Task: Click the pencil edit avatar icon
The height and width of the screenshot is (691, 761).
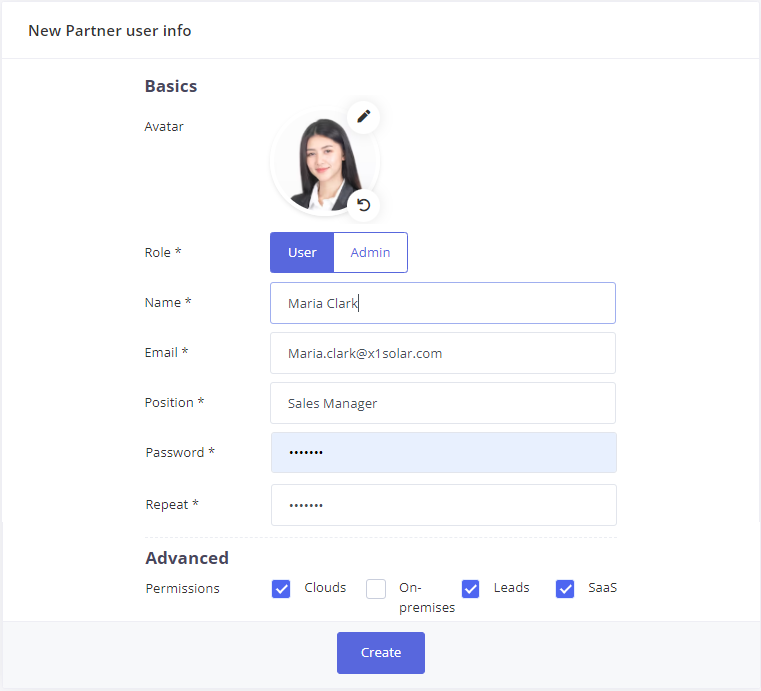Action: [x=364, y=116]
